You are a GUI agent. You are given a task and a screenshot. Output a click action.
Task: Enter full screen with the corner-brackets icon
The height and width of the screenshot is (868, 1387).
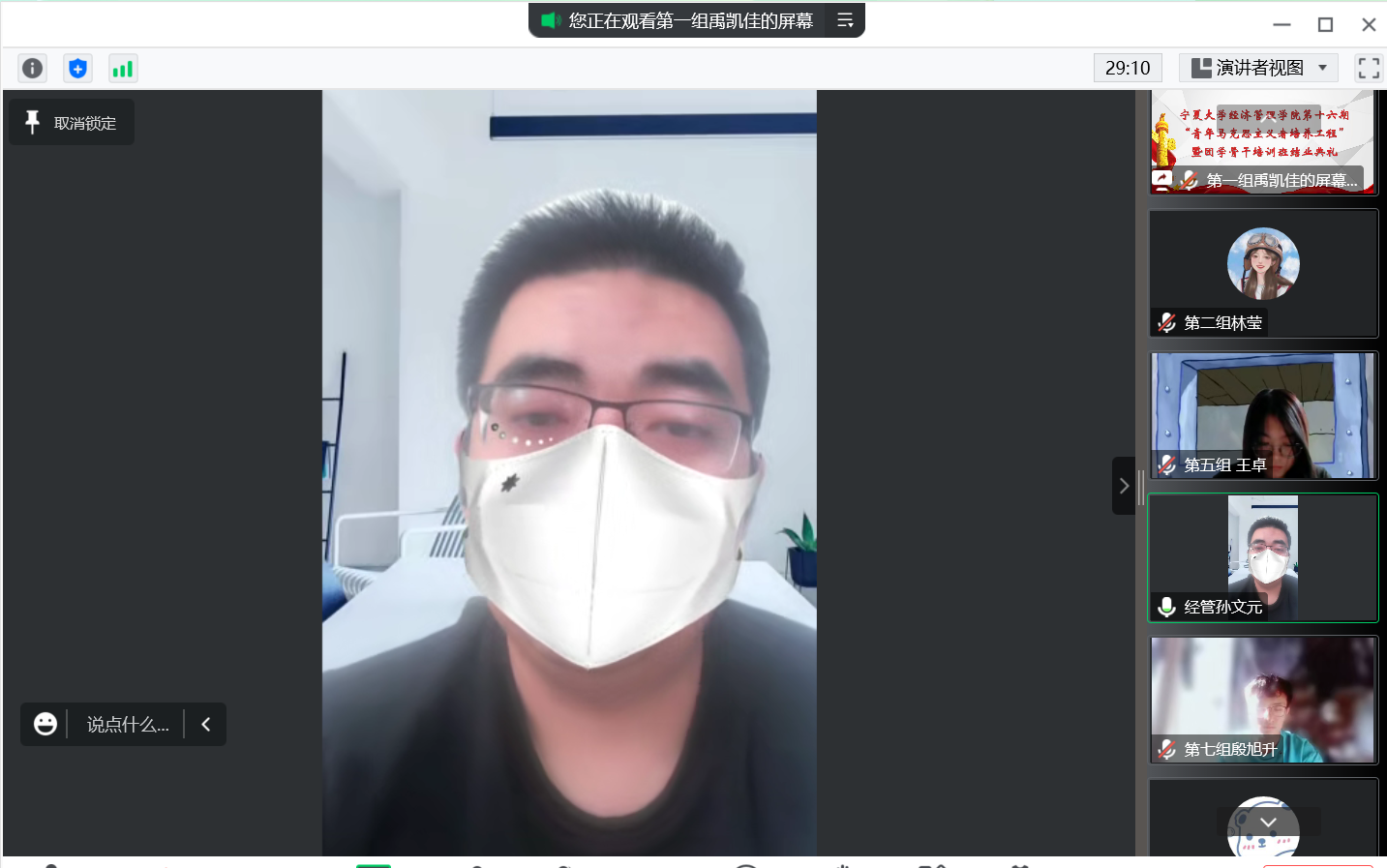pos(1368,68)
